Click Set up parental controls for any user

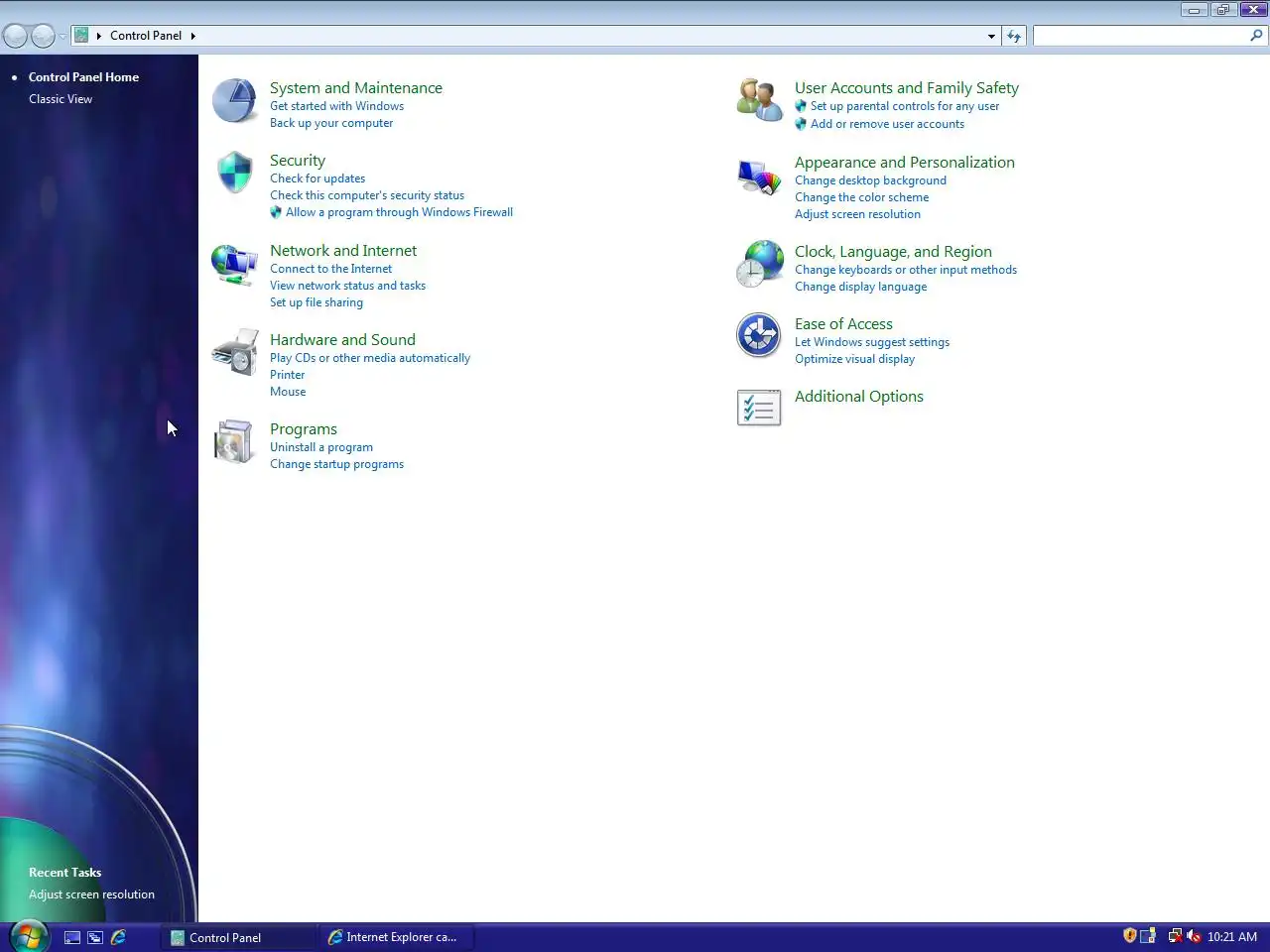pos(905,106)
